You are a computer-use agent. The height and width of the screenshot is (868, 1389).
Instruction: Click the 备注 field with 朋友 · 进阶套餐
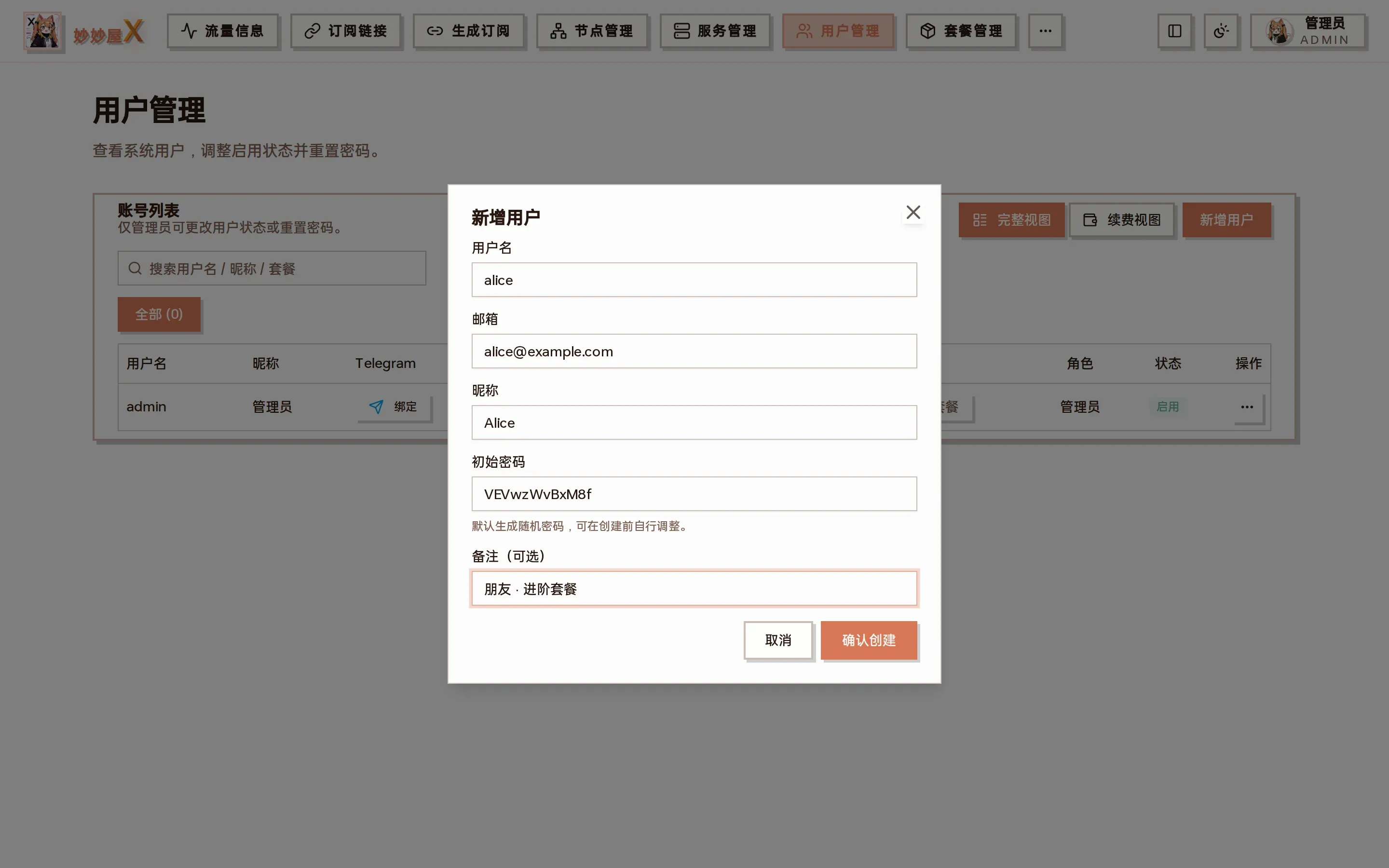click(694, 588)
